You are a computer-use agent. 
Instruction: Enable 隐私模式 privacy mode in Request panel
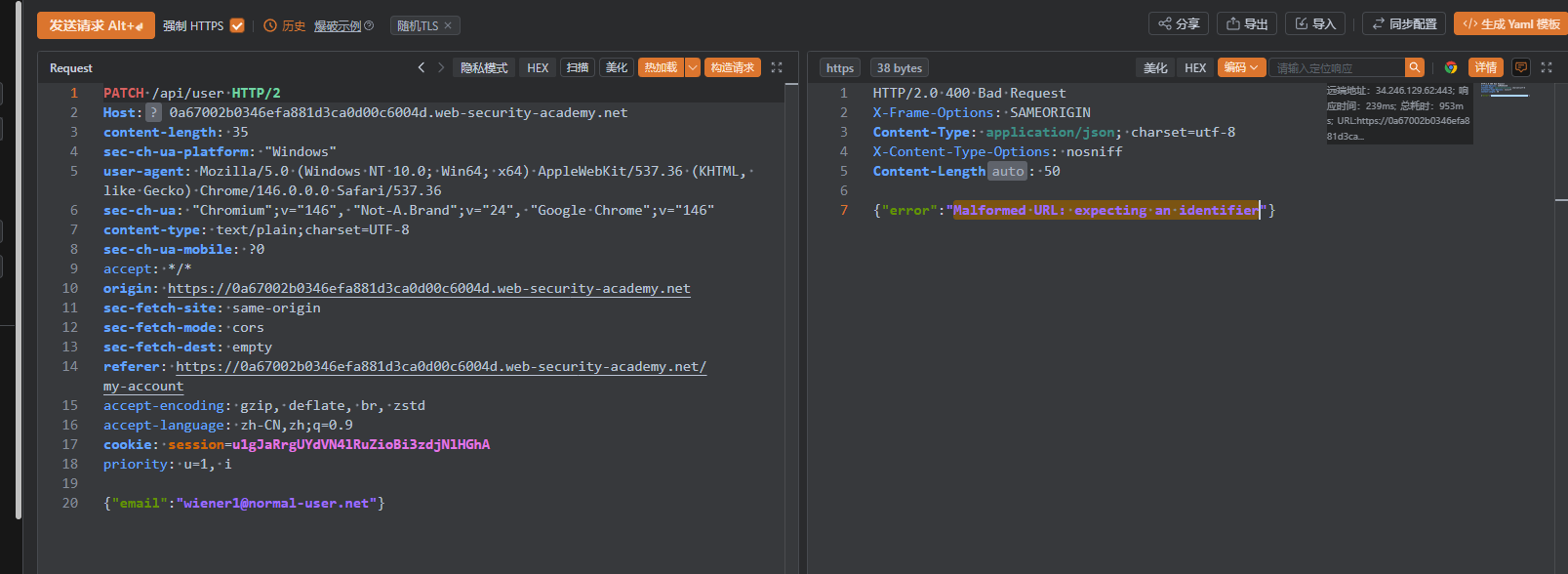tap(484, 67)
